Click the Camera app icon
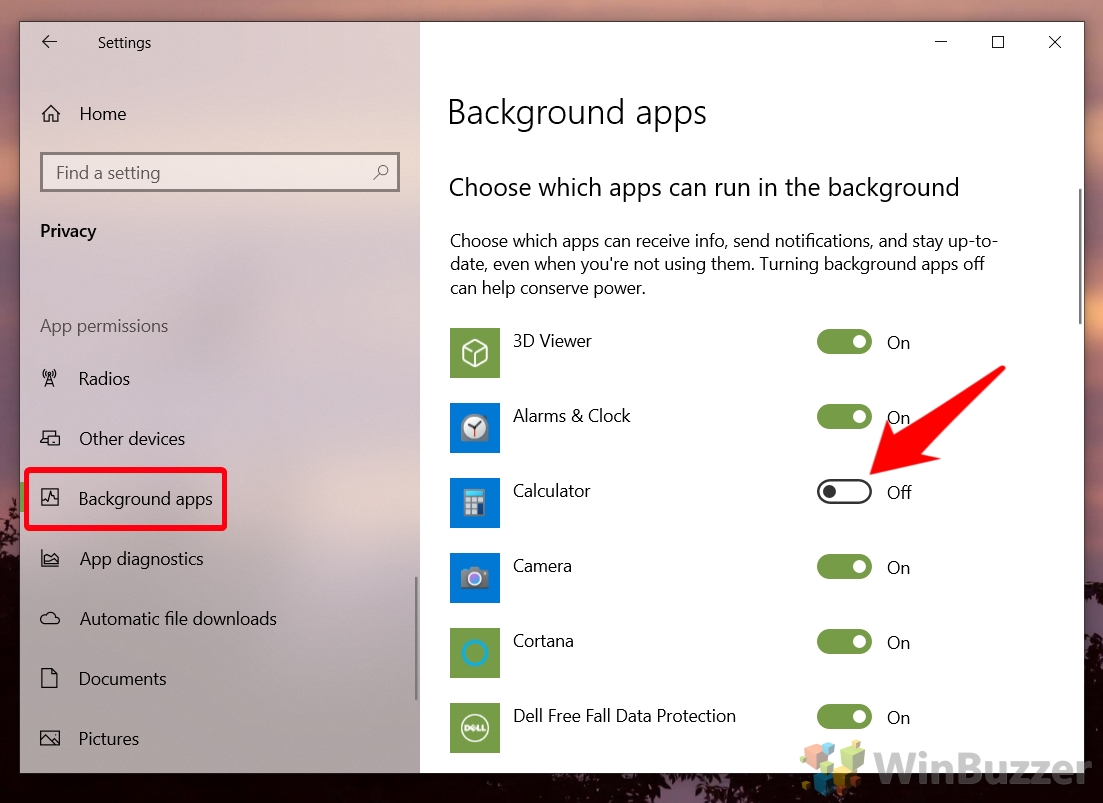The image size is (1103, 803). click(475, 578)
